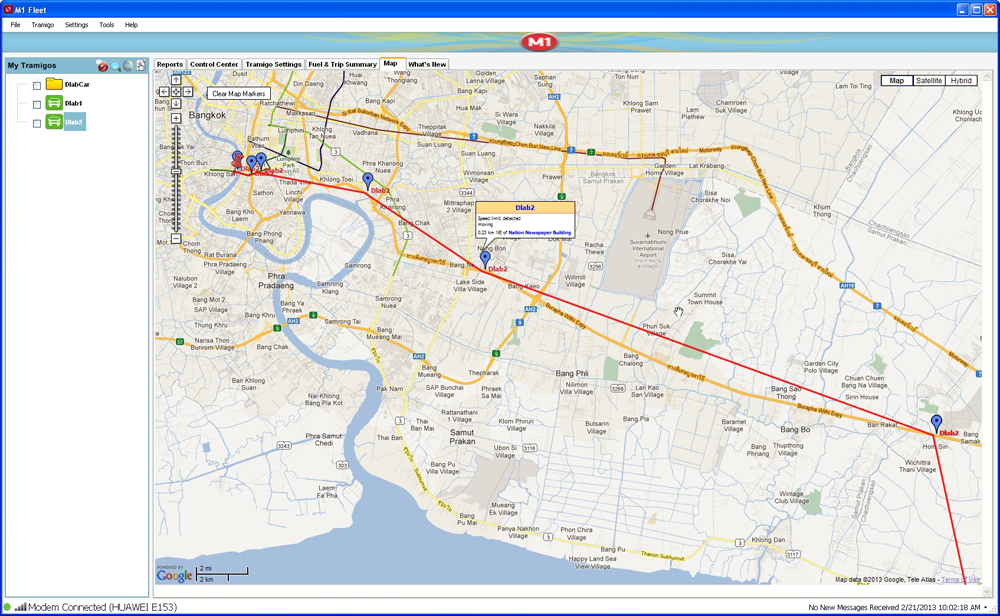Click the My Tramigos panel title

(x=32, y=66)
